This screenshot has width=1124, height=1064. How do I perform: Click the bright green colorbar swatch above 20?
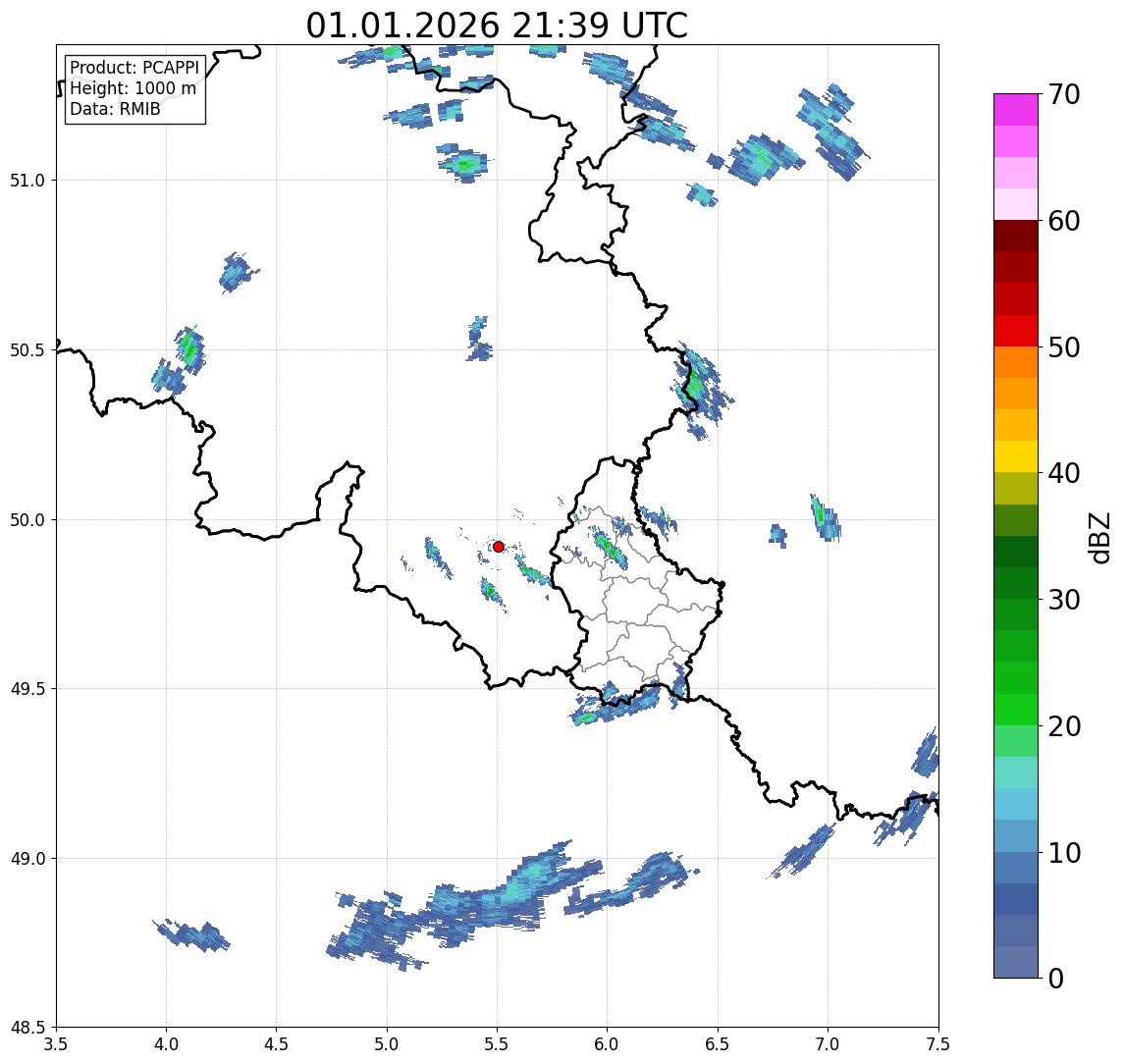pos(1016,709)
